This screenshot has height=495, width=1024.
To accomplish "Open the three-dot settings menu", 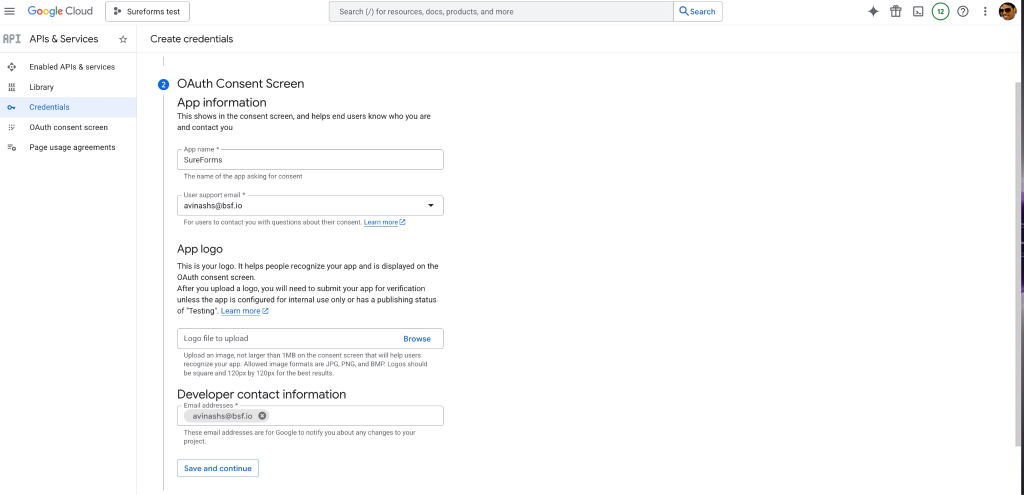I will [x=985, y=11].
